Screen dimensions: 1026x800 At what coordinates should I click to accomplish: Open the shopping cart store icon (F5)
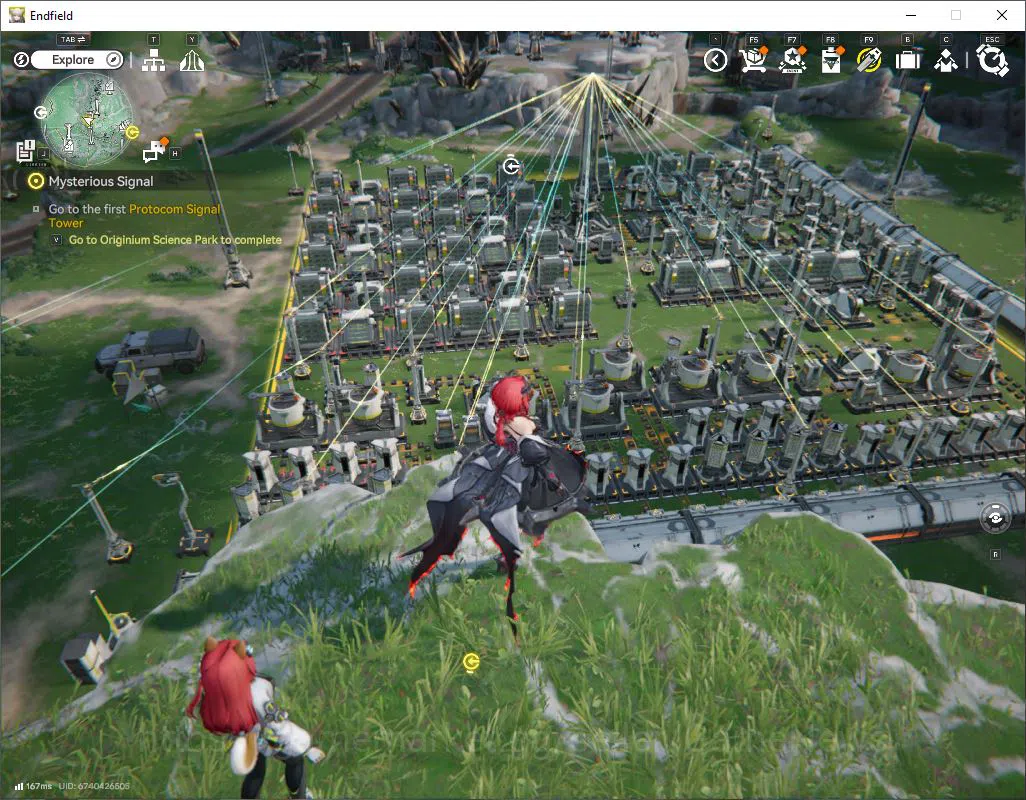[753, 60]
